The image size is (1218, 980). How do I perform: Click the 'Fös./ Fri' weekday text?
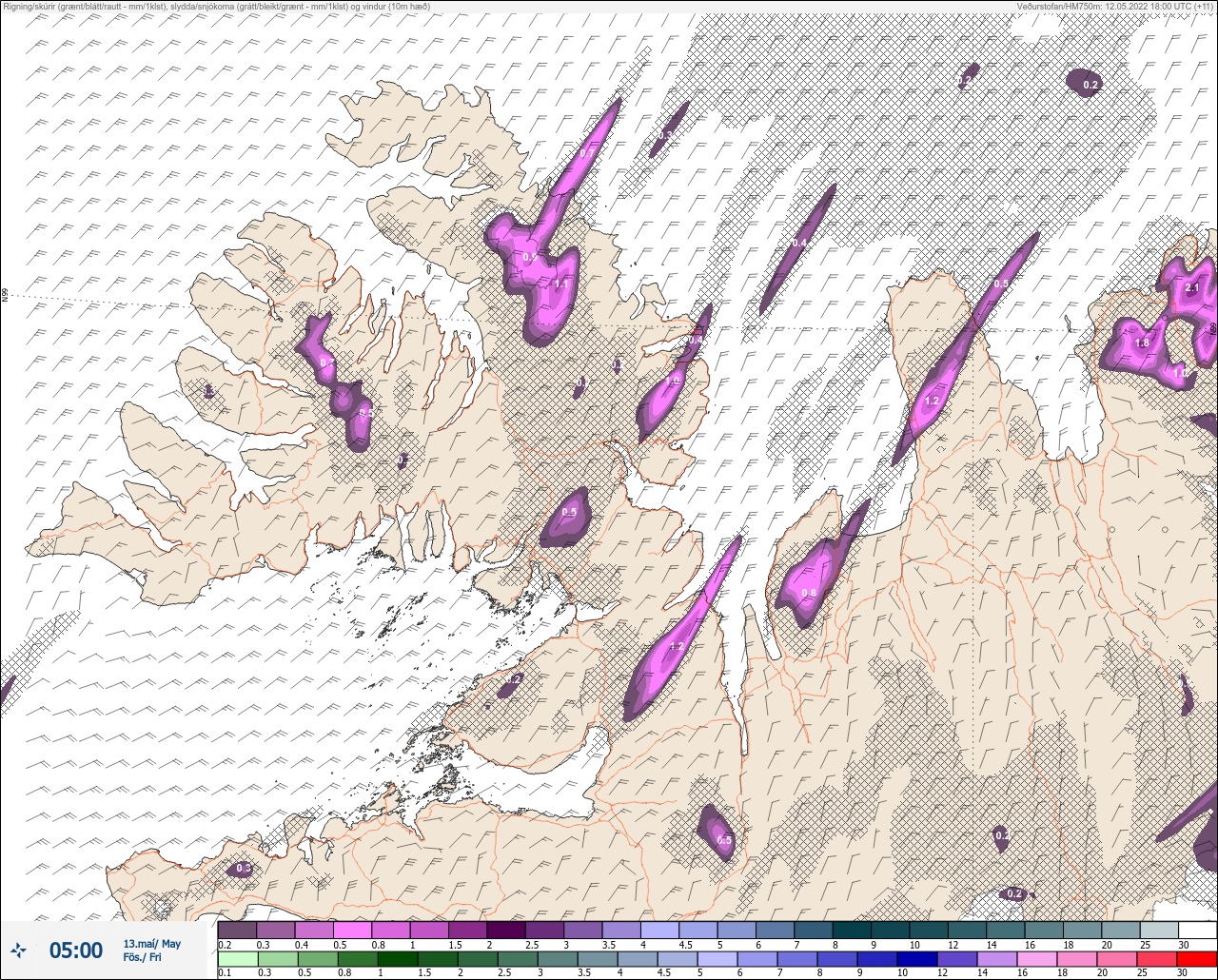click(143, 958)
